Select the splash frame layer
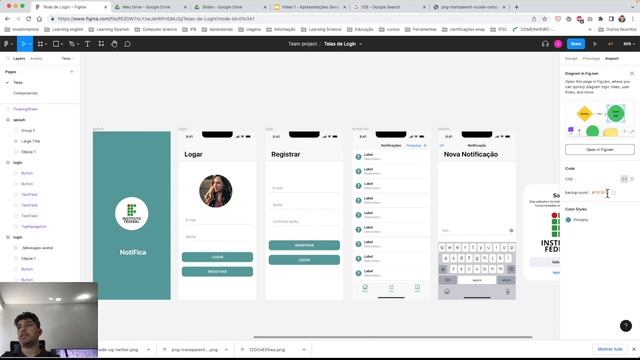This screenshot has height=360, width=640. click(19, 120)
